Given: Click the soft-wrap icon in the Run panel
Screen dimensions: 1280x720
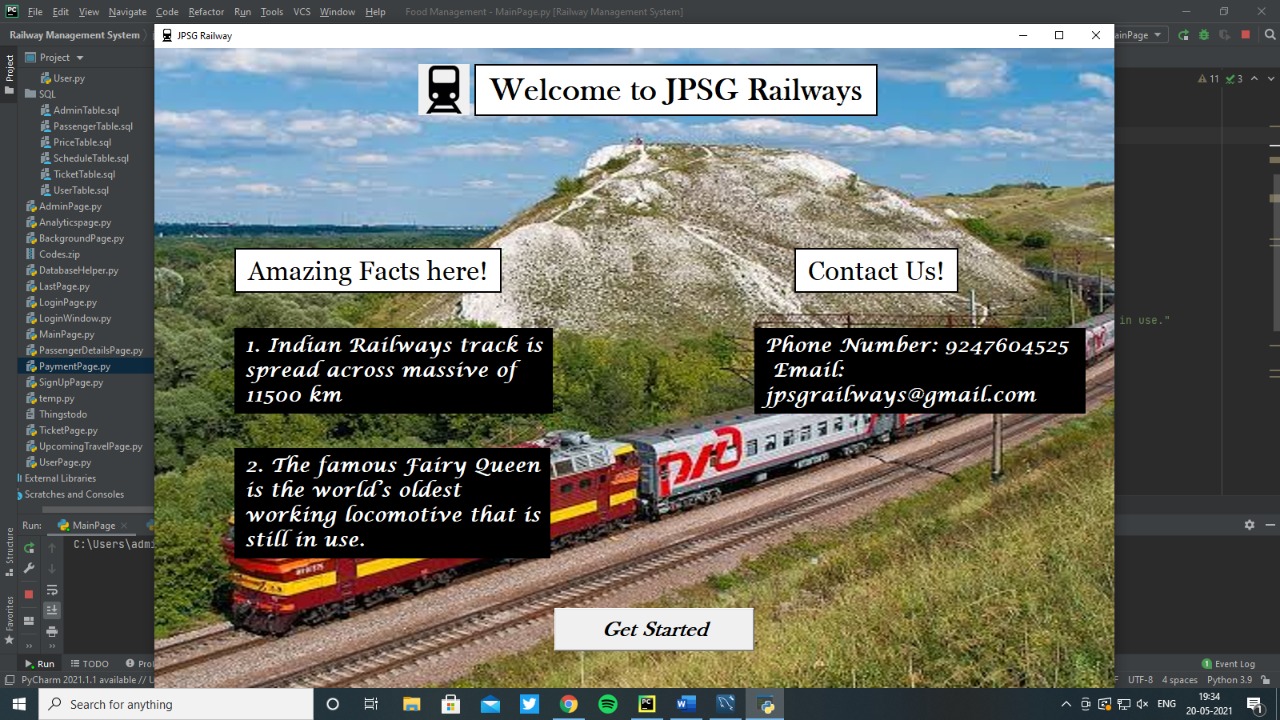Looking at the screenshot, I should [x=52, y=591].
